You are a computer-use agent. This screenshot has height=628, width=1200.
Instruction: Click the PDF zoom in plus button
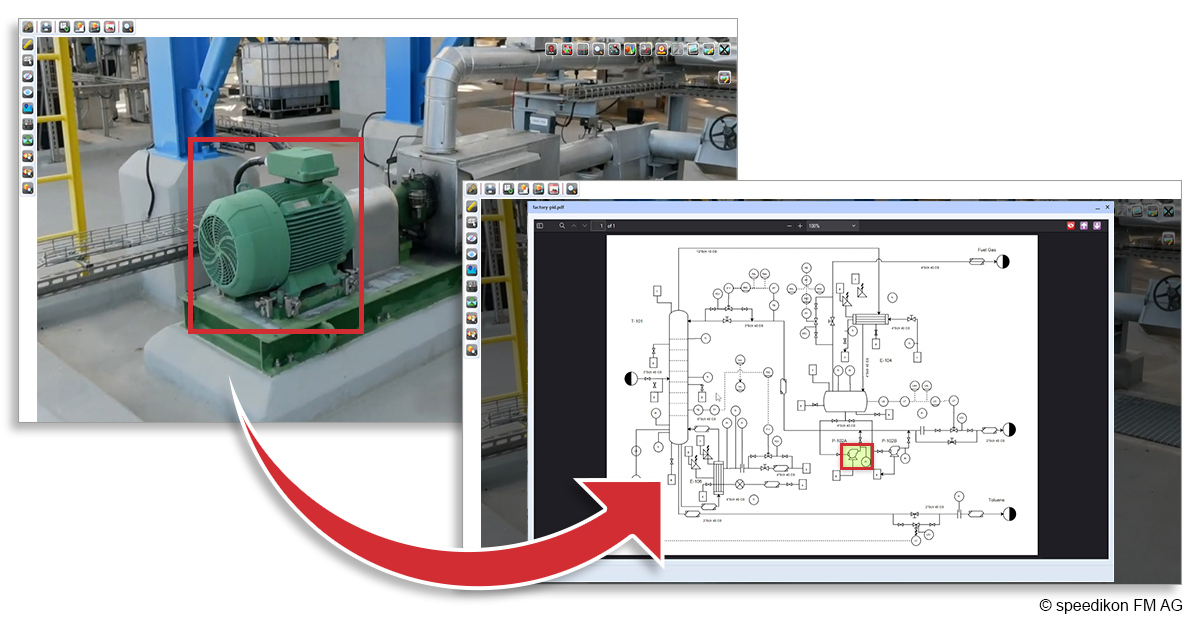[800, 226]
